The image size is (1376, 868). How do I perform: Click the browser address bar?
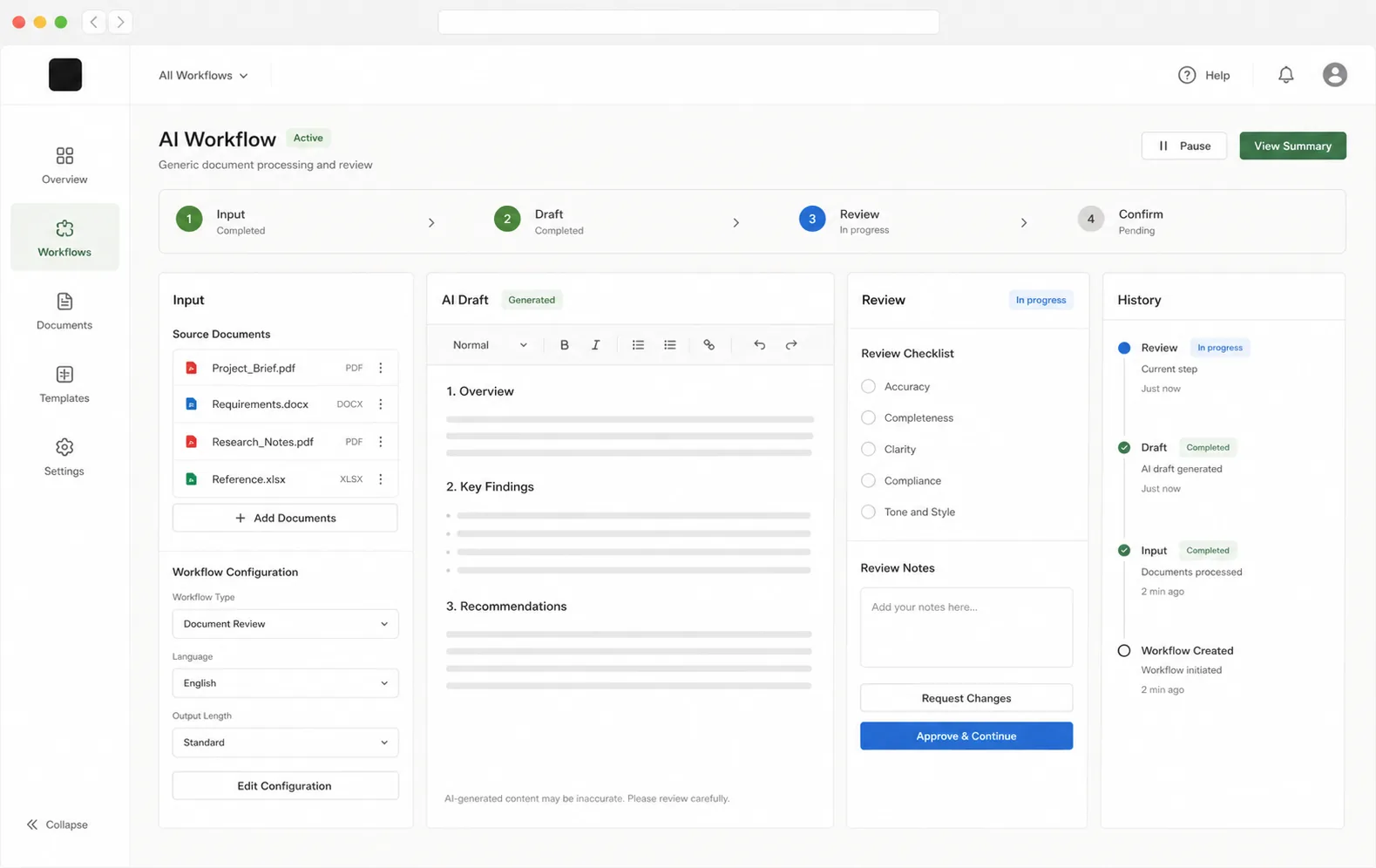tap(688, 22)
